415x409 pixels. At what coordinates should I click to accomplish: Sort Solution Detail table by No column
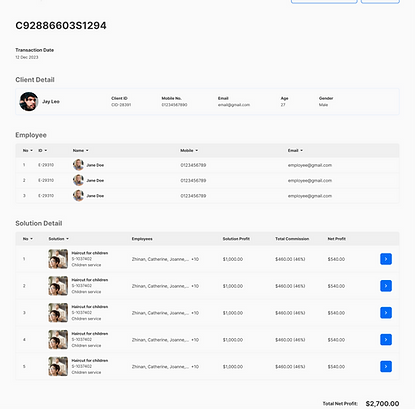[x=28, y=239]
